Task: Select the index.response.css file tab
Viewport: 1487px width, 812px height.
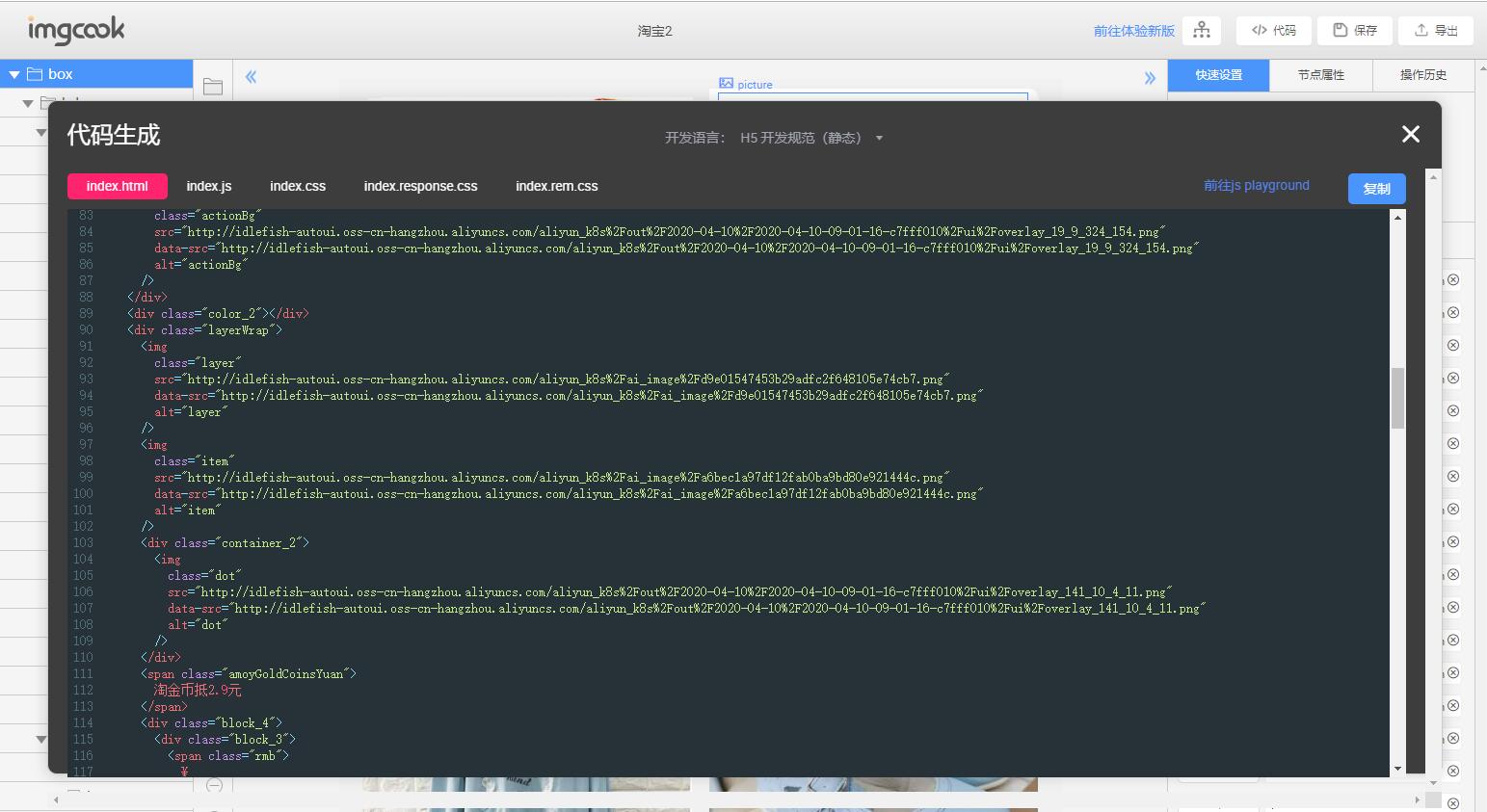Action: coord(421,186)
